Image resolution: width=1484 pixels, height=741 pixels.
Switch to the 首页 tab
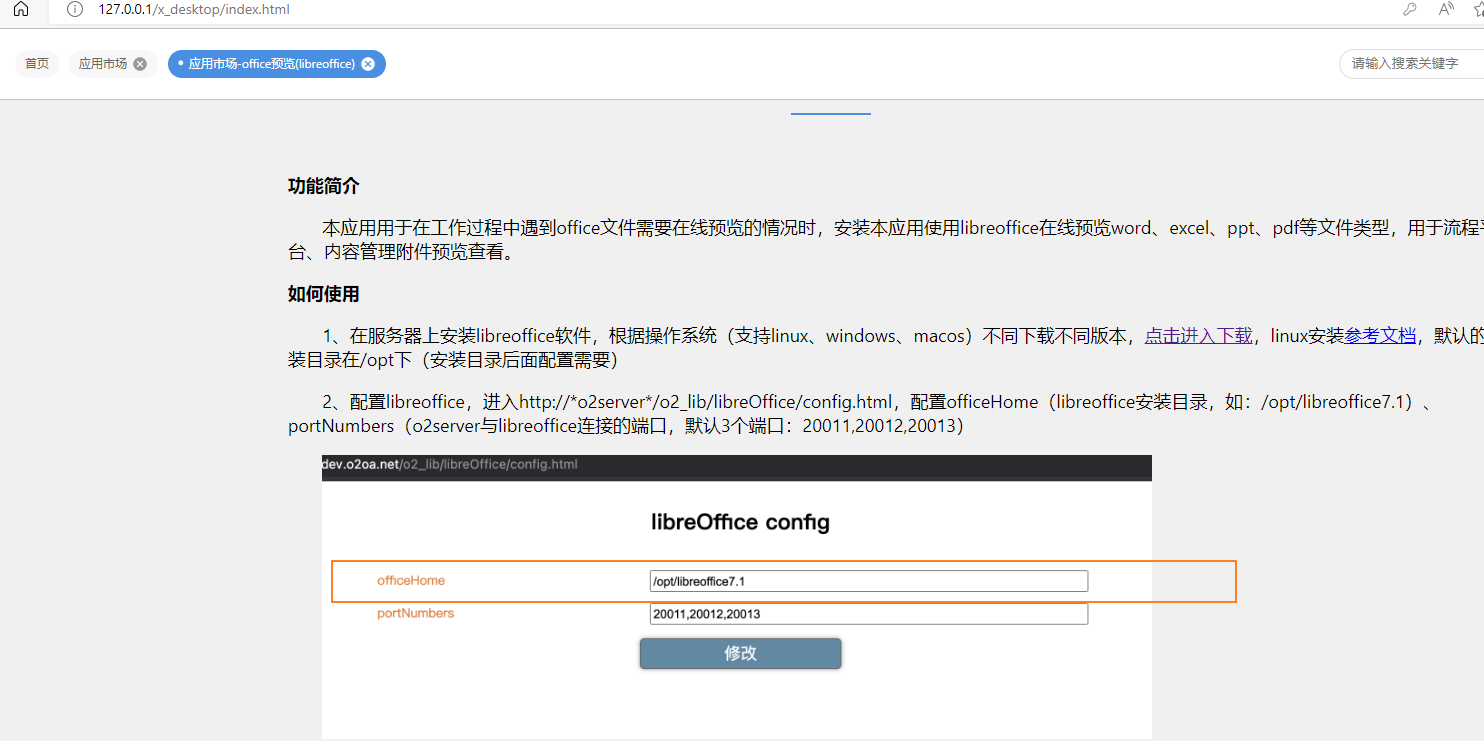tap(37, 64)
